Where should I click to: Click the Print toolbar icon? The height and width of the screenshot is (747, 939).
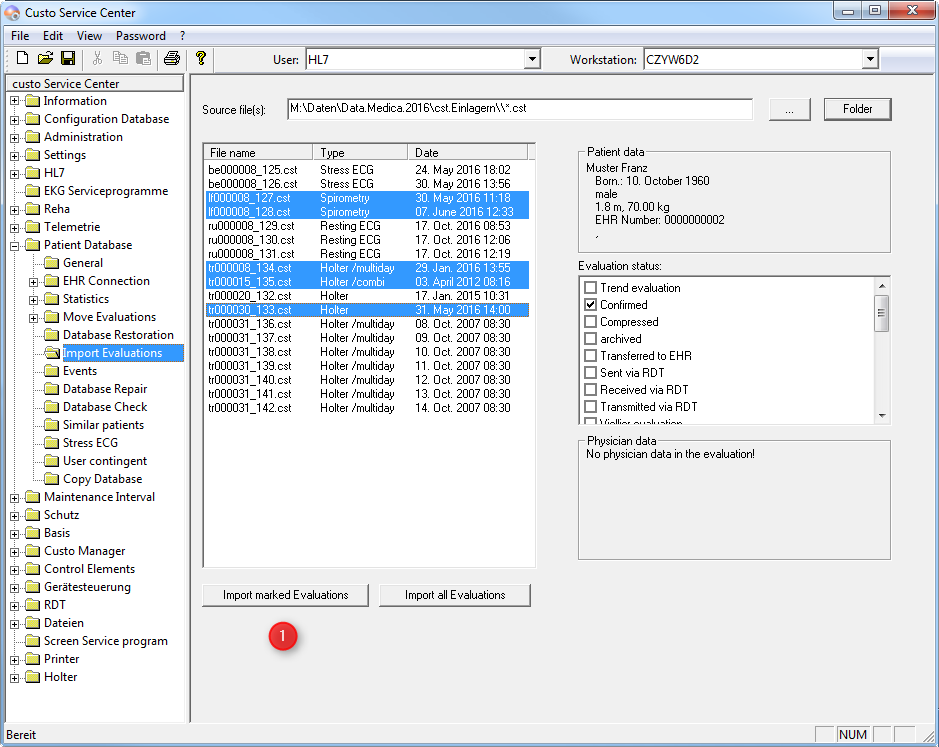pos(172,58)
